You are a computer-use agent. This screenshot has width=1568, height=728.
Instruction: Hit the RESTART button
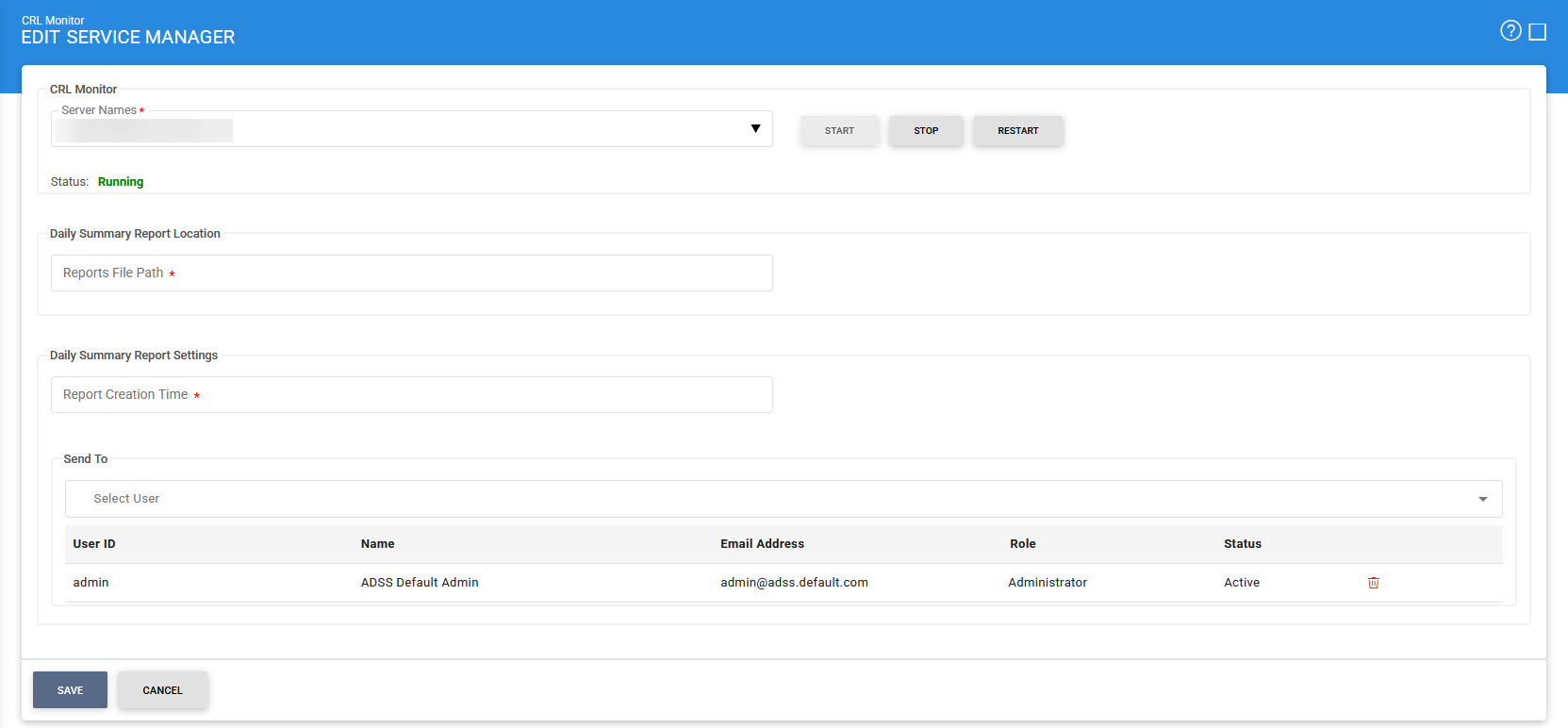pyautogui.click(x=1017, y=131)
